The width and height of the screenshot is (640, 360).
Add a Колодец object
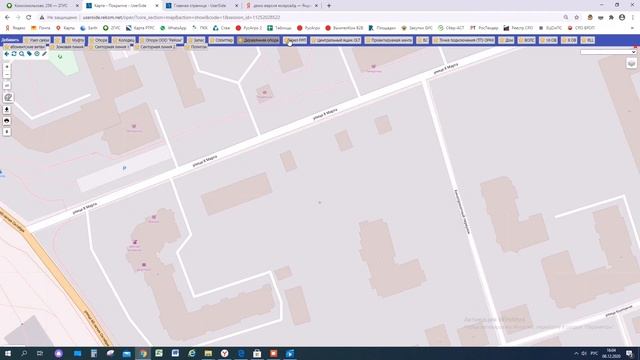pyautogui.click(x=124, y=40)
